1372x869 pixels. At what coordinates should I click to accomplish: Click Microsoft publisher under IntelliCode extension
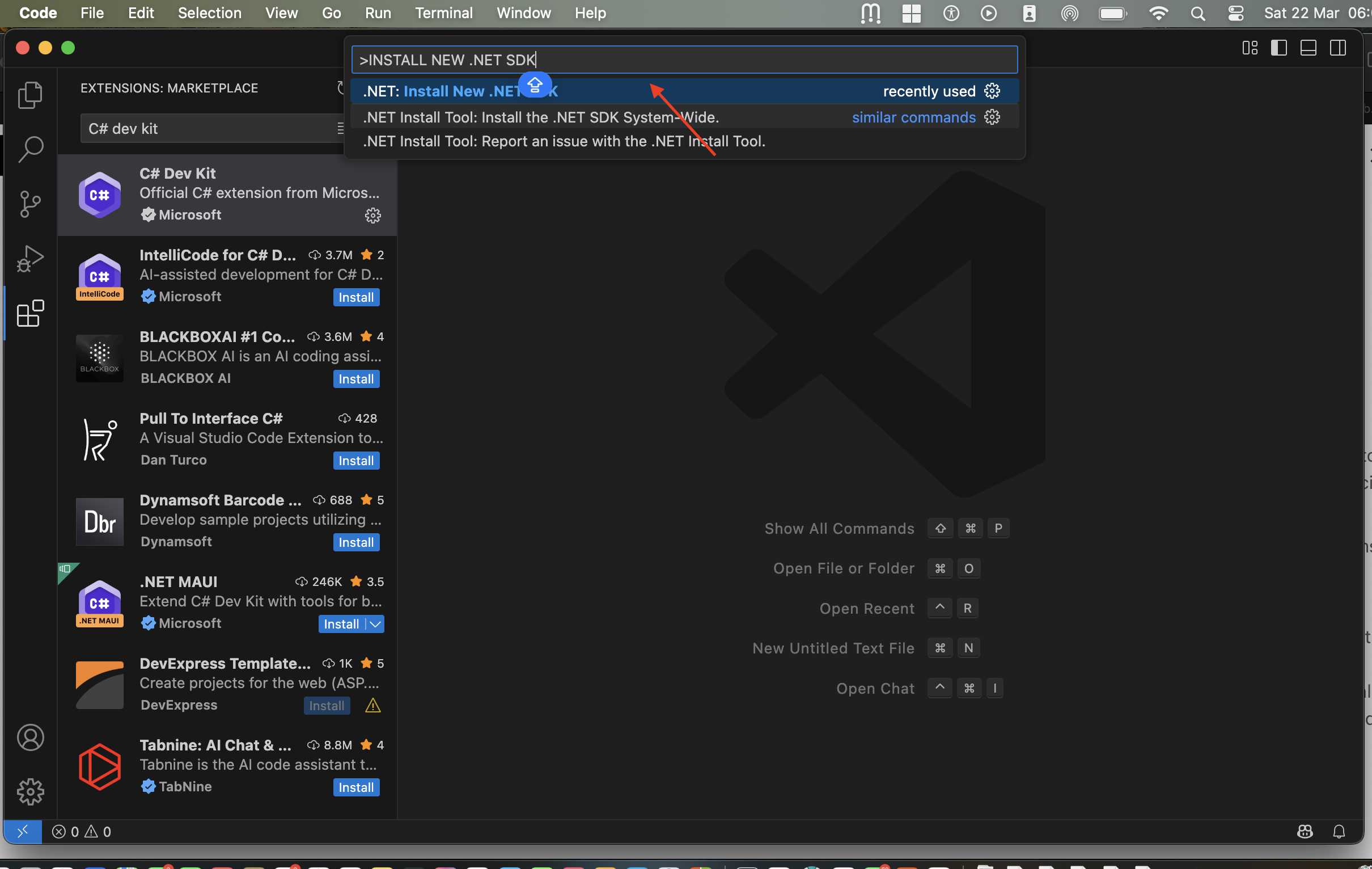(190, 297)
